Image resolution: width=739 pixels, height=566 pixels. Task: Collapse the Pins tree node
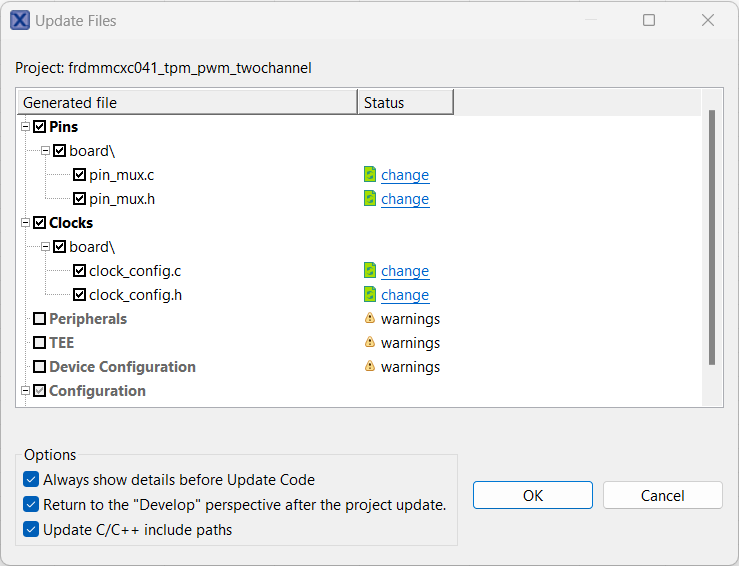pyautogui.click(x=25, y=127)
